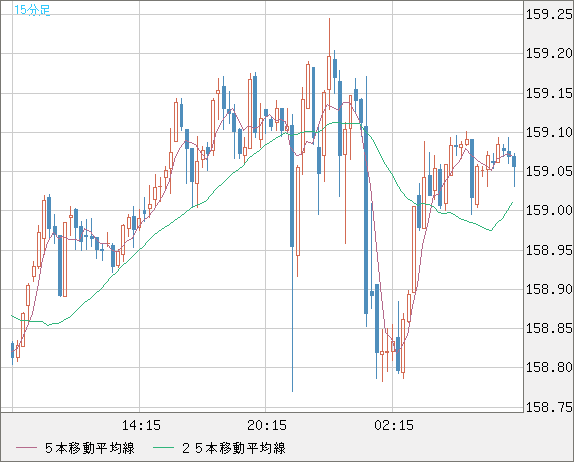Click the 159.05 price axis label
574x462 pixels.
click(x=549, y=171)
